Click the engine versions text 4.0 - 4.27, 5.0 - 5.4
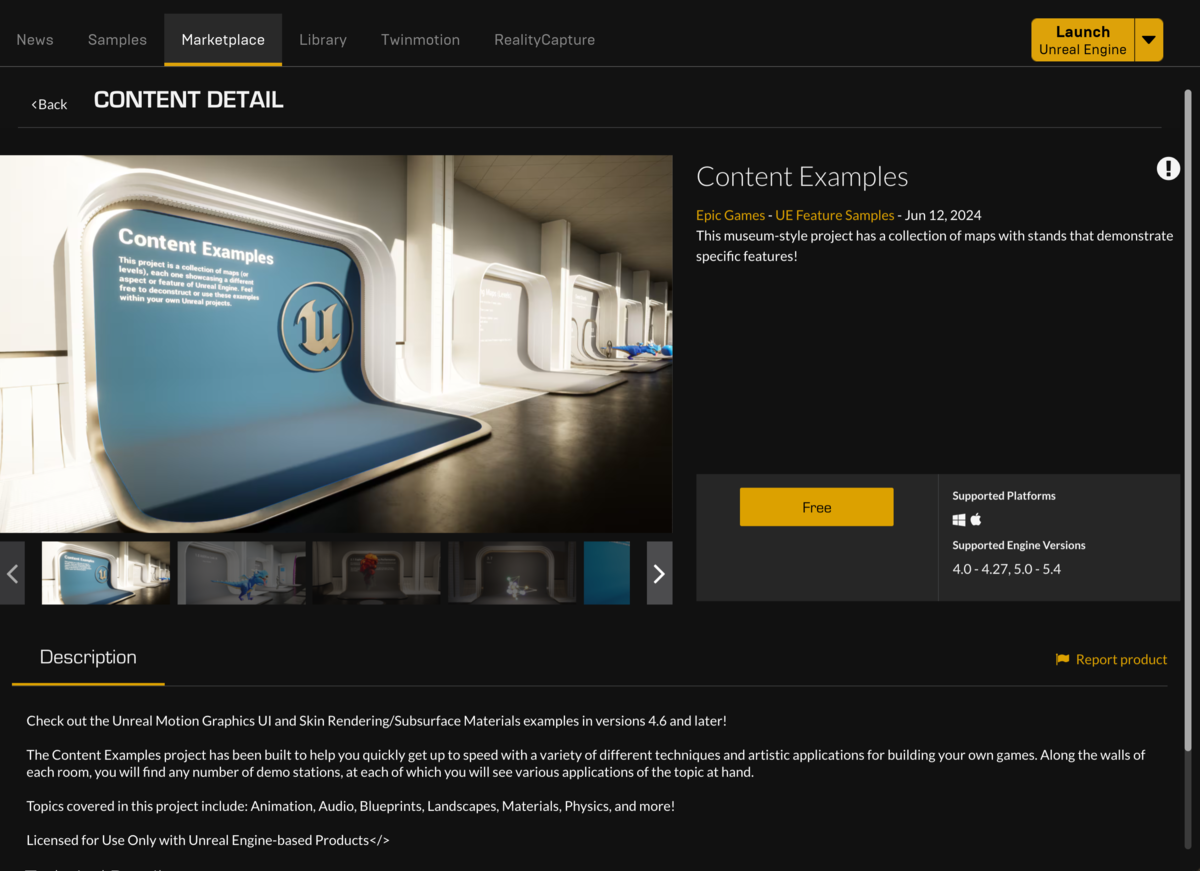 (x=1006, y=569)
